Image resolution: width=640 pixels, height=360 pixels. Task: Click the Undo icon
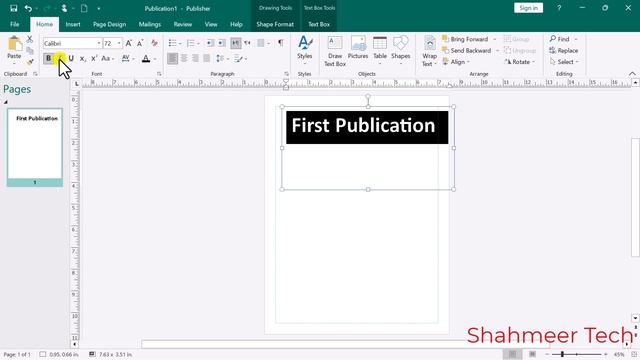coord(28,8)
